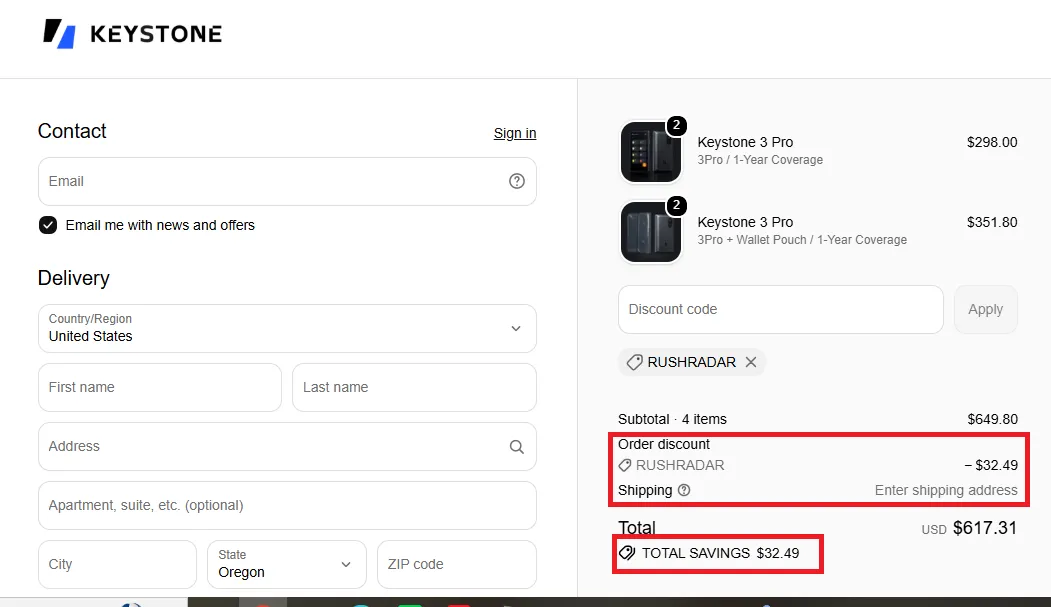The width and height of the screenshot is (1051, 607).
Task: Click the Keystone logo
Action: tap(133, 33)
